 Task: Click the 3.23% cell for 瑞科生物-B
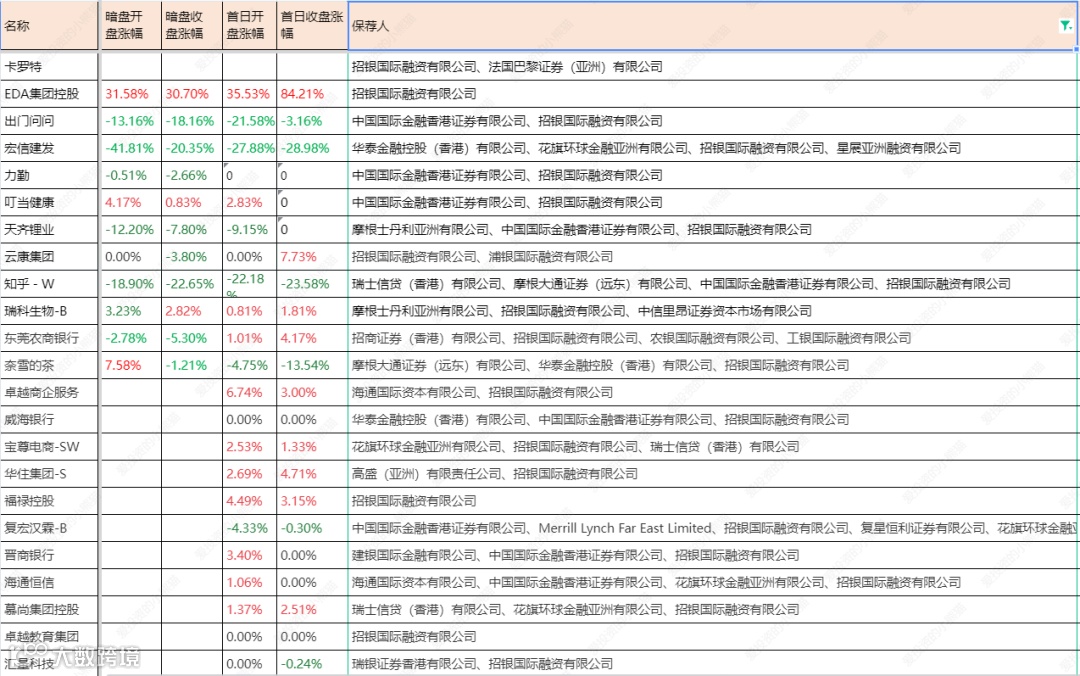click(131, 311)
